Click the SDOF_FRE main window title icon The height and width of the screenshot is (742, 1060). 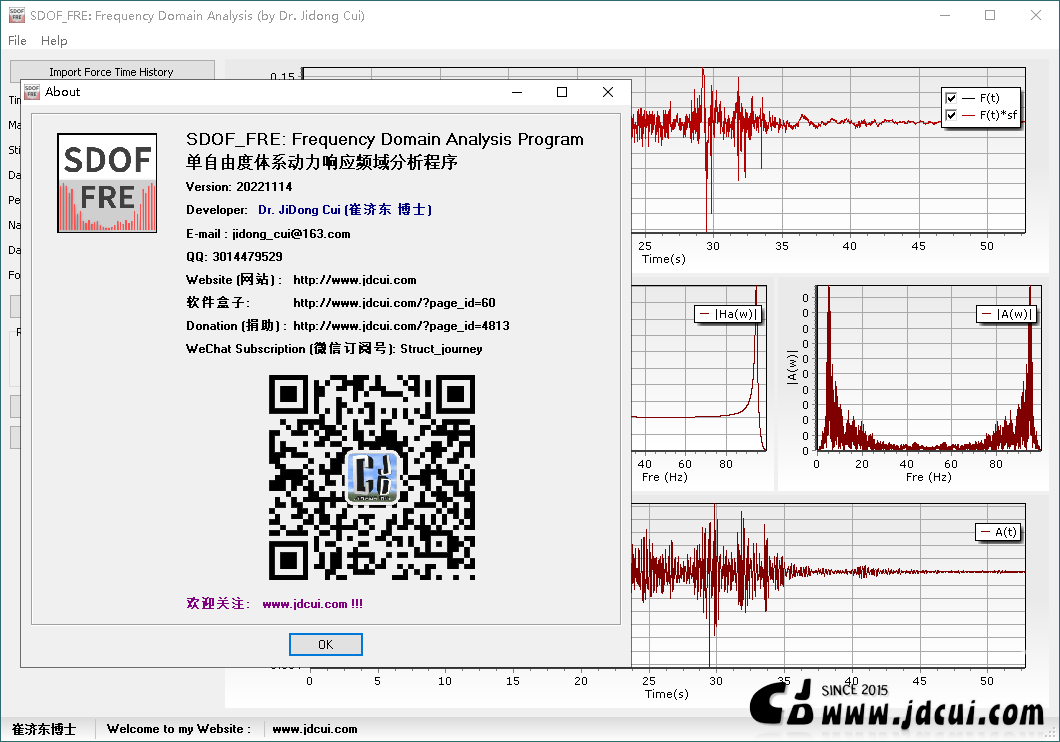tap(16, 15)
